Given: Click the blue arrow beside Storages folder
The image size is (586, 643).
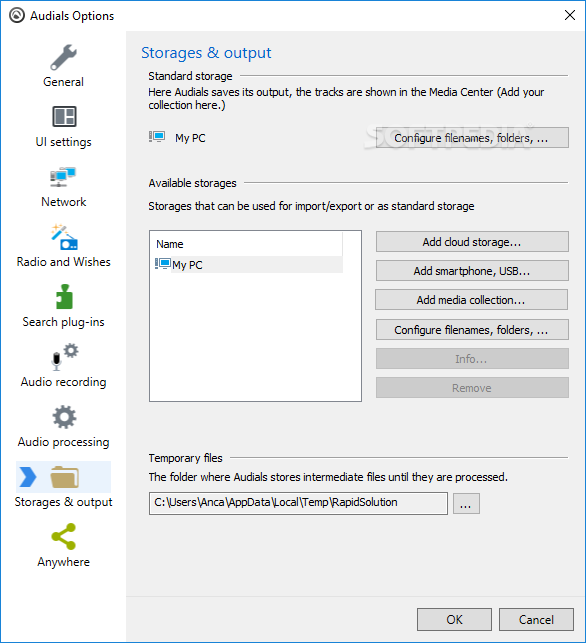Looking at the screenshot, I should point(27,477).
